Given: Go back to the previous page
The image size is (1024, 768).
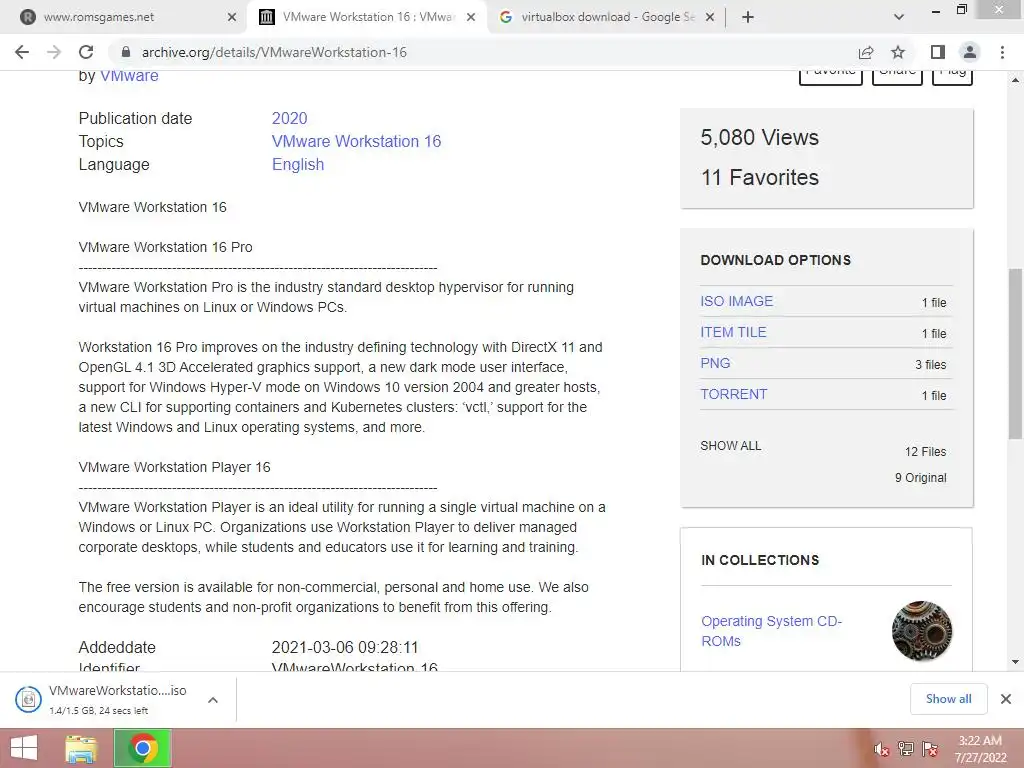Looking at the screenshot, I should (x=22, y=52).
